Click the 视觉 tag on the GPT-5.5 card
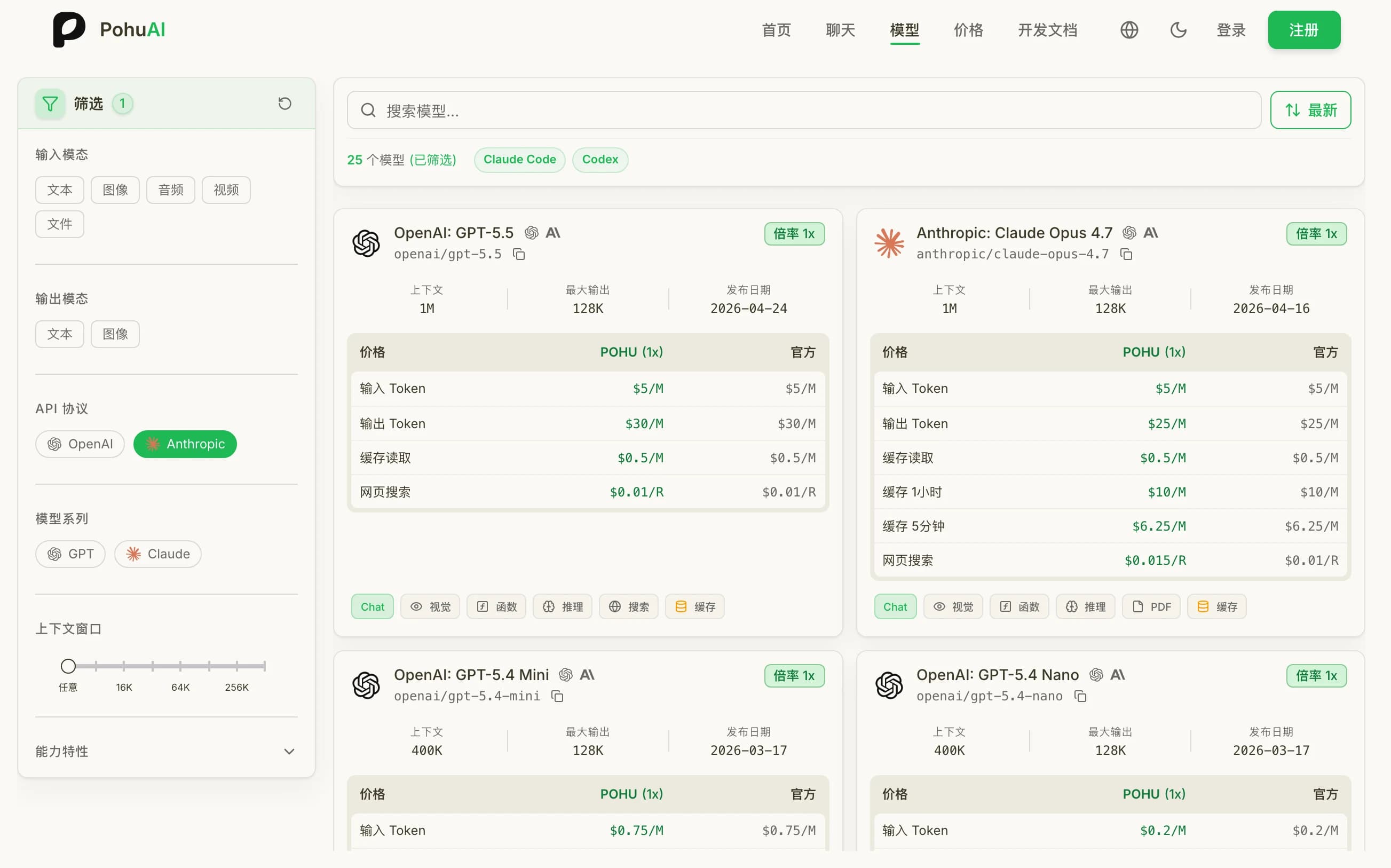The image size is (1391, 868). pyautogui.click(x=430, y=607)
